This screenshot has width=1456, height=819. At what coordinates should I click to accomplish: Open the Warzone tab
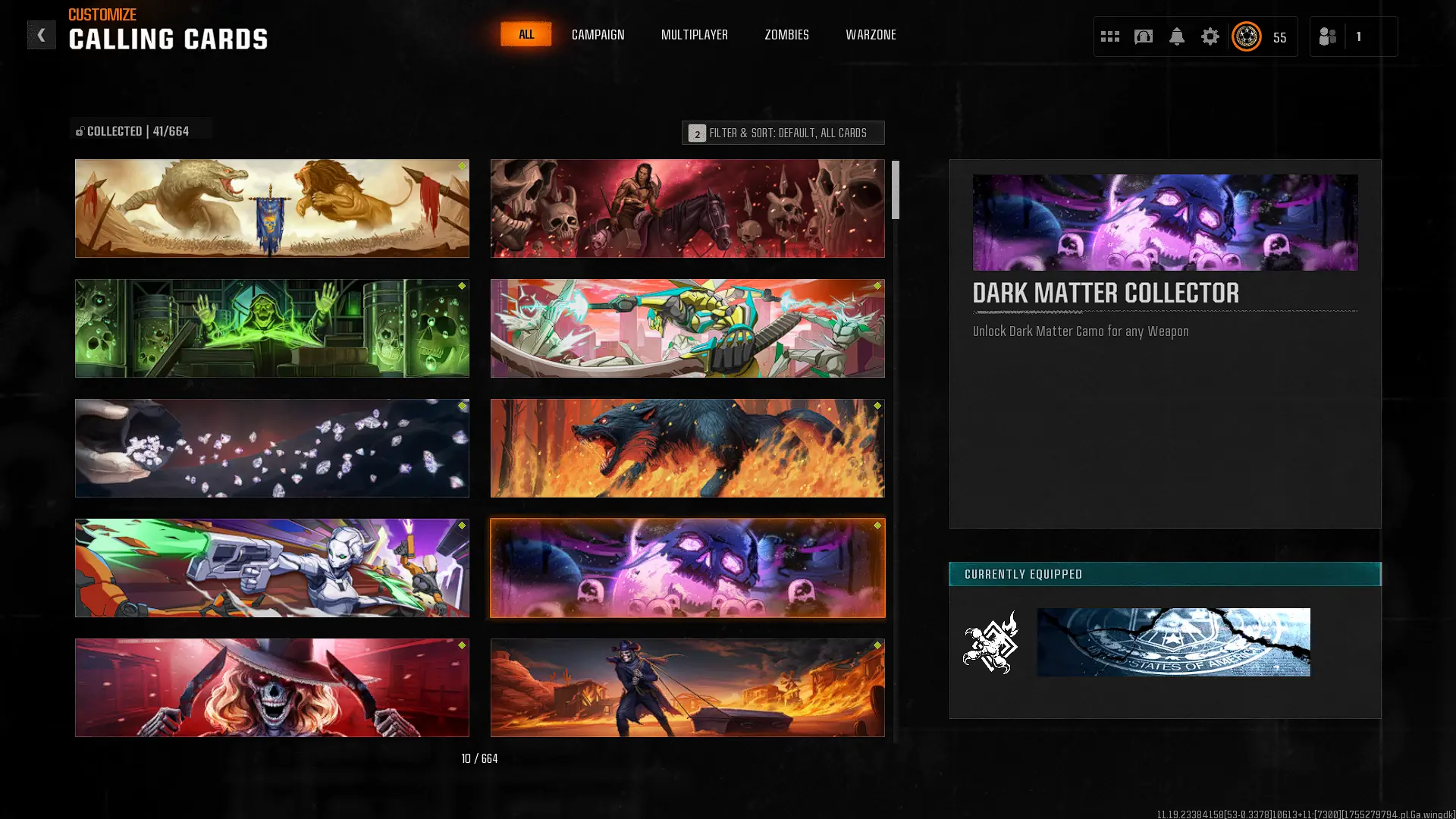[871, 35]
